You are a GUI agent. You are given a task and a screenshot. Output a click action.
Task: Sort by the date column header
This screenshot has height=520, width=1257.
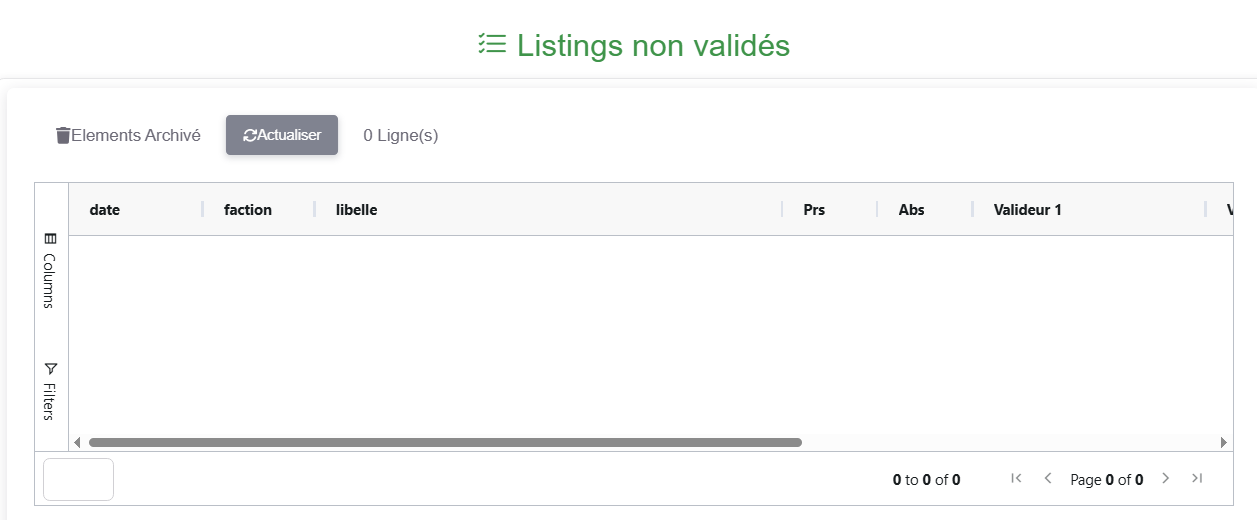105,210
